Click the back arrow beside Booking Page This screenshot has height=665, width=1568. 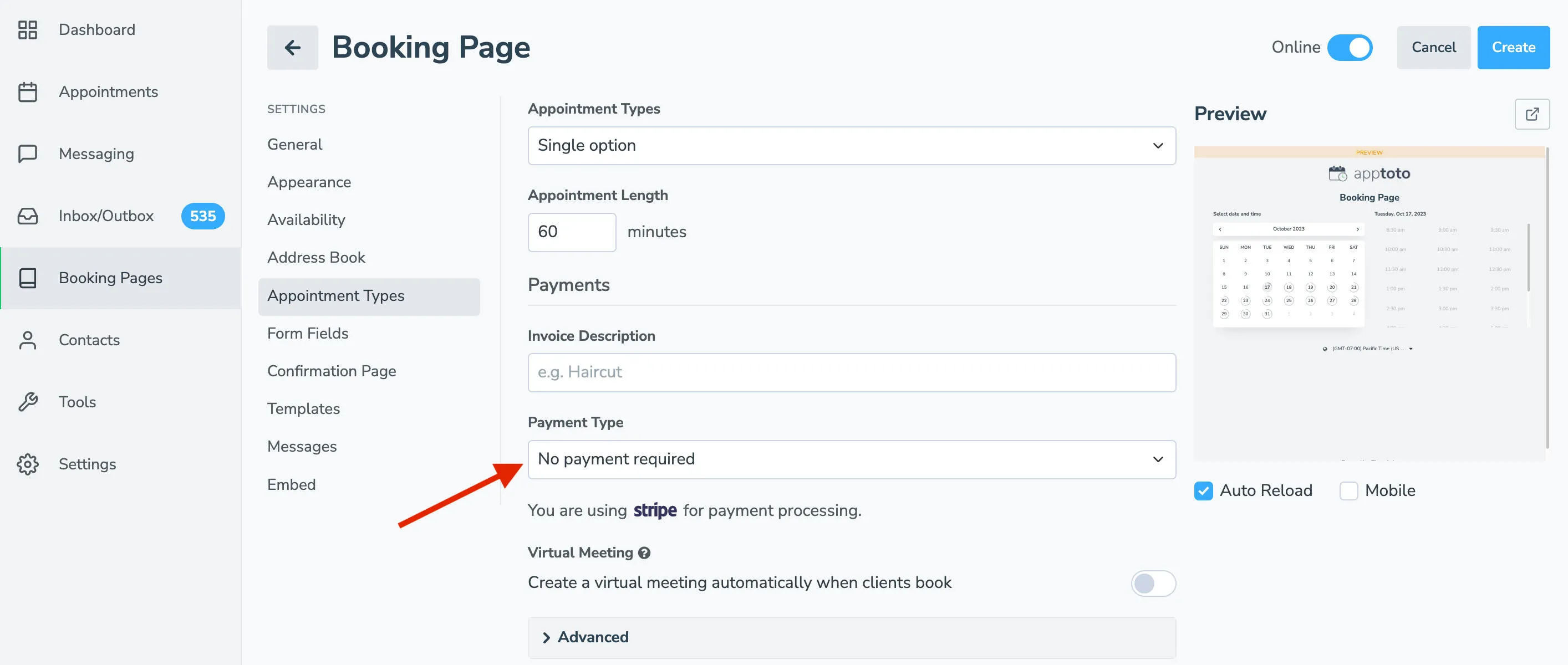[x=292, y=47]
